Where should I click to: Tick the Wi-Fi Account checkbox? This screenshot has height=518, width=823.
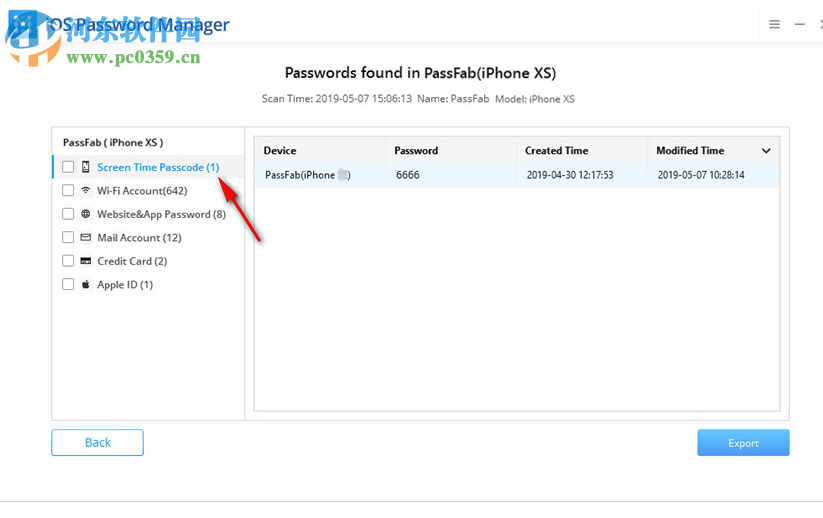(68, 190)
